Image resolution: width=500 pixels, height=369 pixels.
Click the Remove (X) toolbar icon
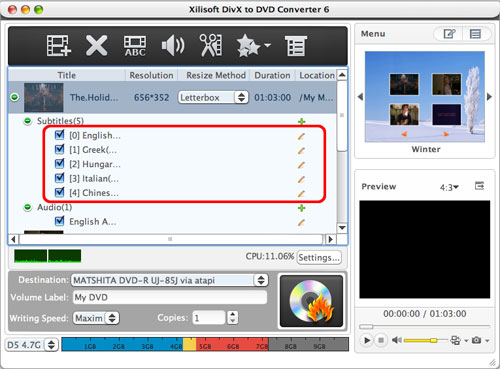tap(96, 46)
